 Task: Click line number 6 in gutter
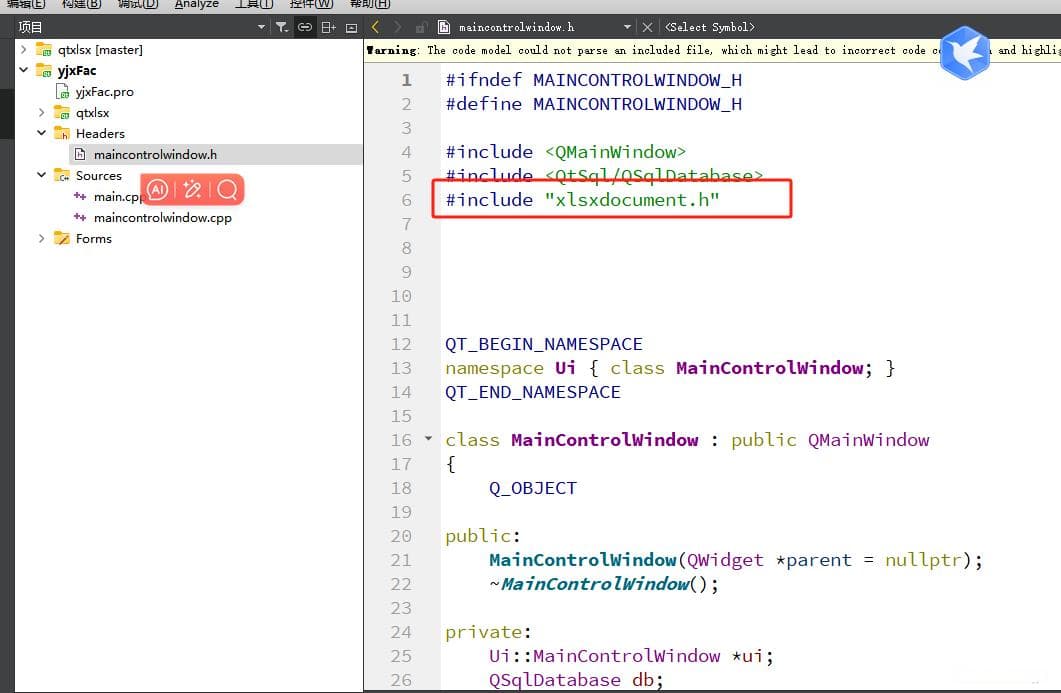click(x=406, y=200)
